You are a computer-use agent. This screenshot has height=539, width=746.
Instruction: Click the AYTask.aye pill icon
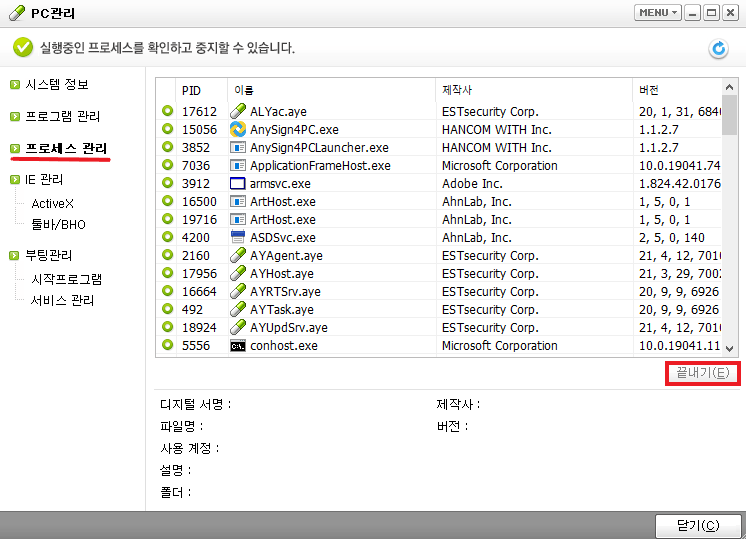237,309
